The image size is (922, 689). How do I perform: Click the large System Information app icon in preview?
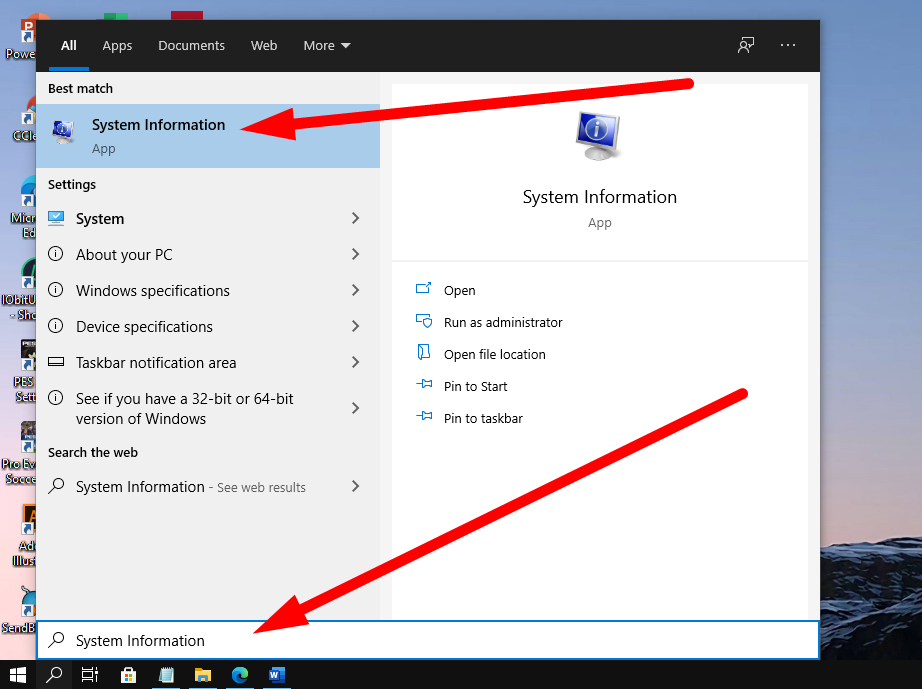point(598,136)
